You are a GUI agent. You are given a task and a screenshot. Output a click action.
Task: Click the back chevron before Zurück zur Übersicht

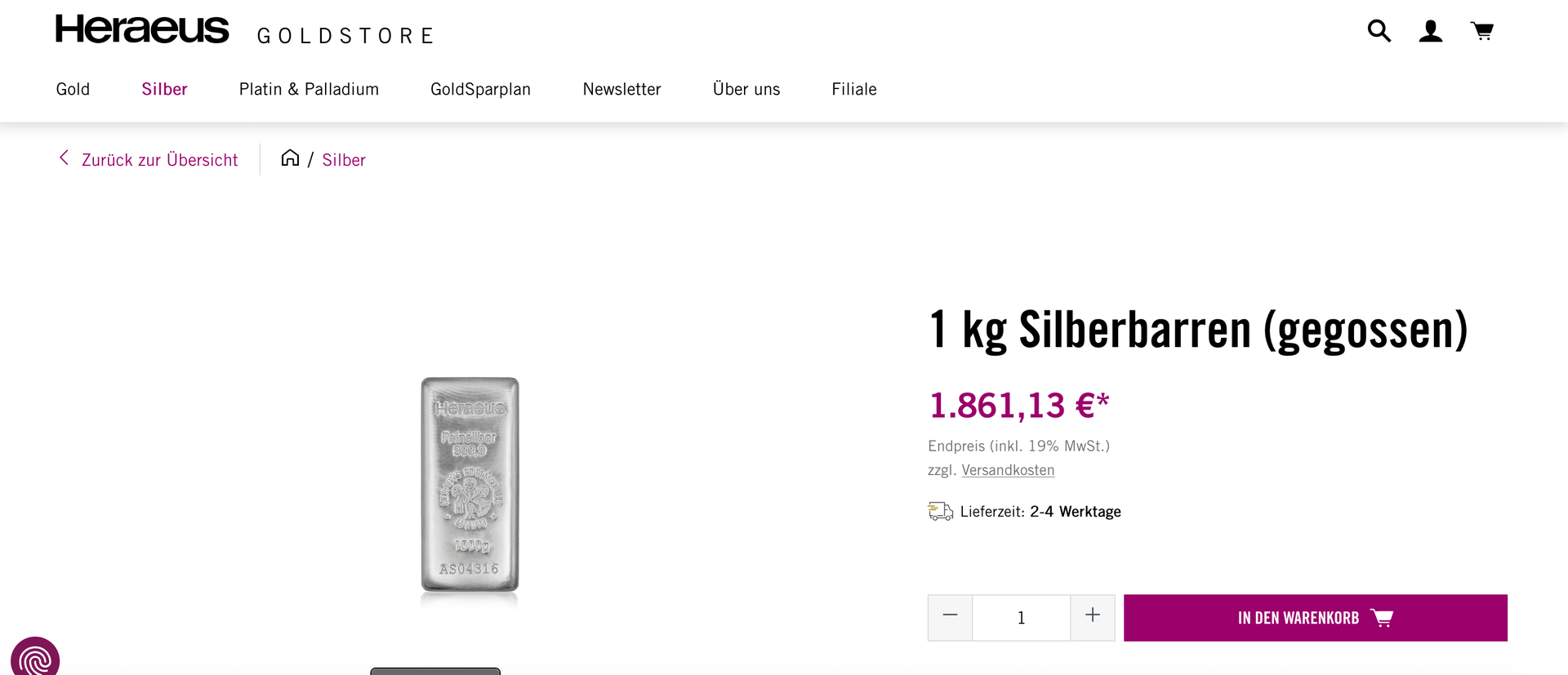click(64, 158)
